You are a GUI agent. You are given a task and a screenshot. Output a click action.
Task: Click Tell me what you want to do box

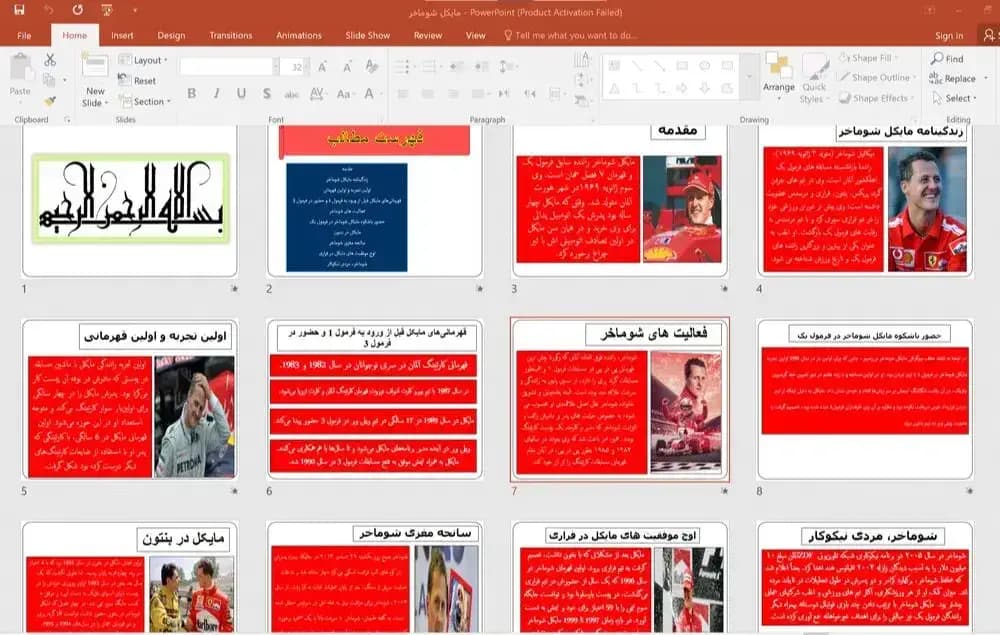571,36
